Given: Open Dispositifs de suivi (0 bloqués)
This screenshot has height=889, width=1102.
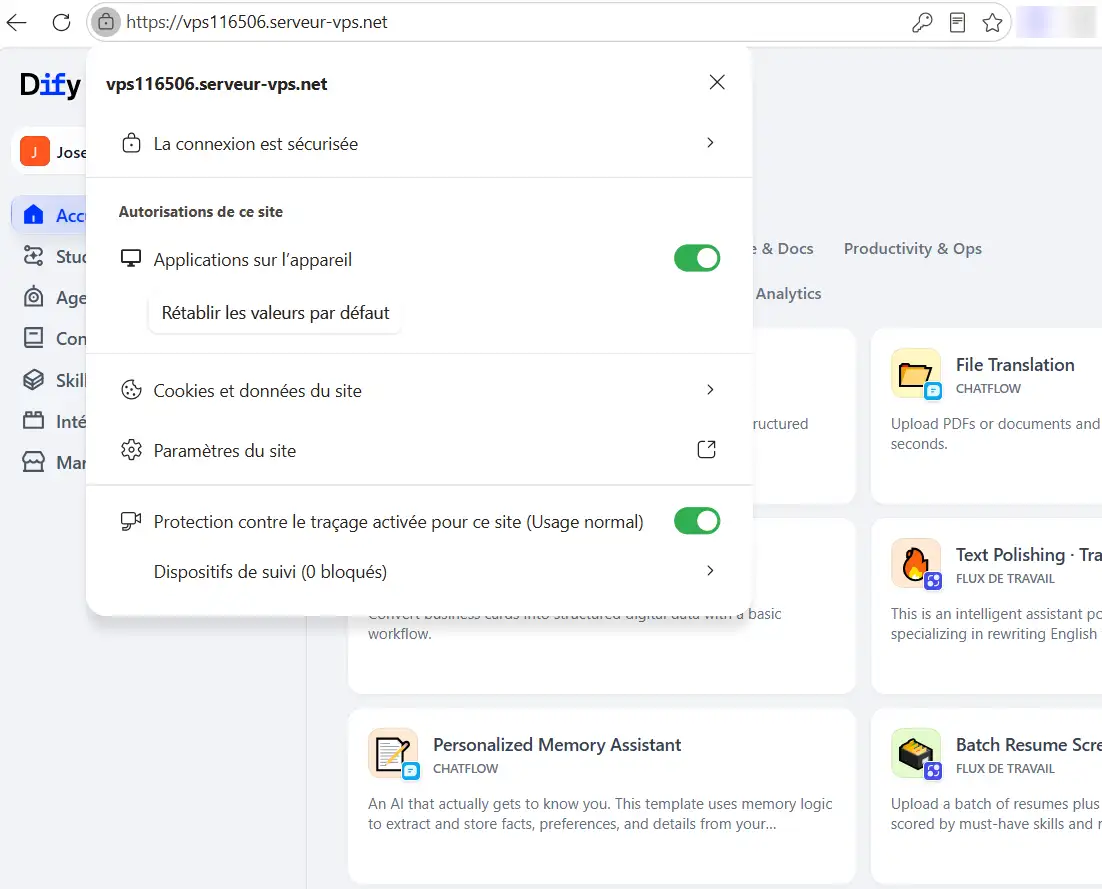Looking at the screenshot, I should [x=419, y=571].
